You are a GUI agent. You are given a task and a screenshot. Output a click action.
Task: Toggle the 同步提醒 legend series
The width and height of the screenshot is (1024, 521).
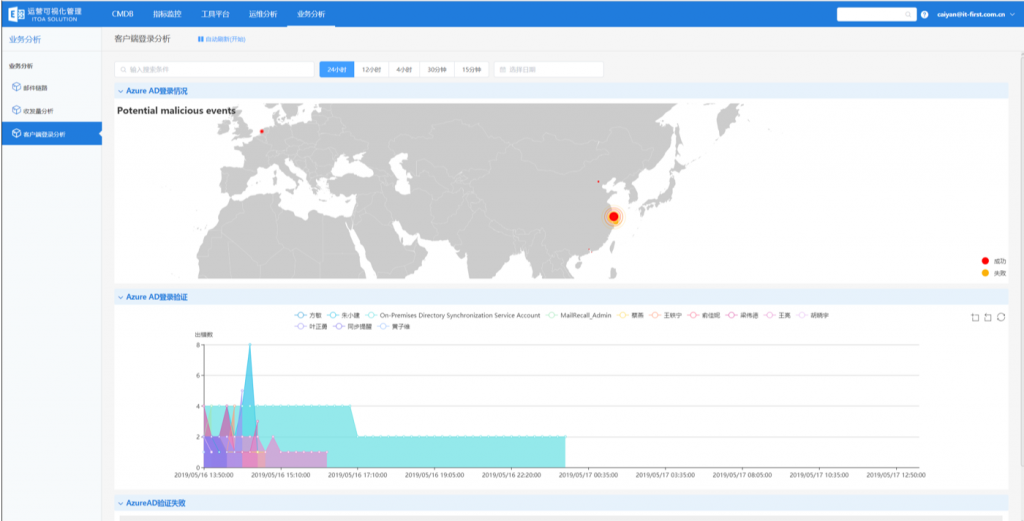point(339,326)
